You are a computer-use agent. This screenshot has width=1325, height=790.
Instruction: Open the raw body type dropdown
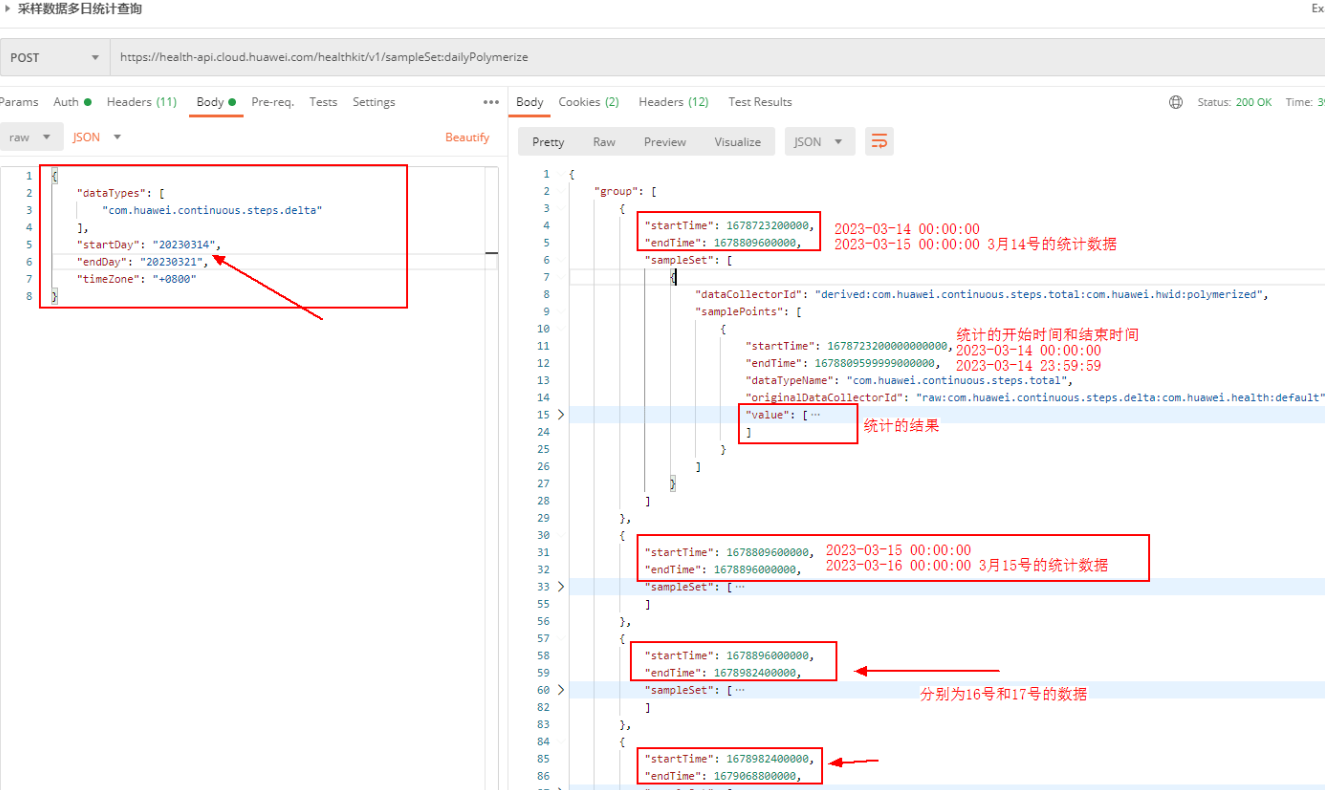[31, 137]
